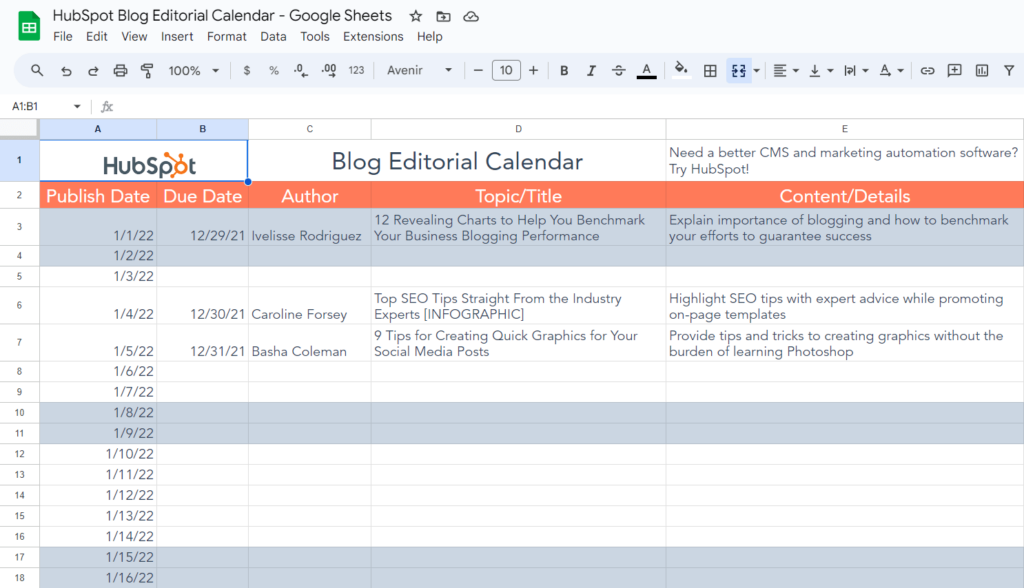Click the Insert link icon
The image size is (1024, 588).
pos(927,71)
